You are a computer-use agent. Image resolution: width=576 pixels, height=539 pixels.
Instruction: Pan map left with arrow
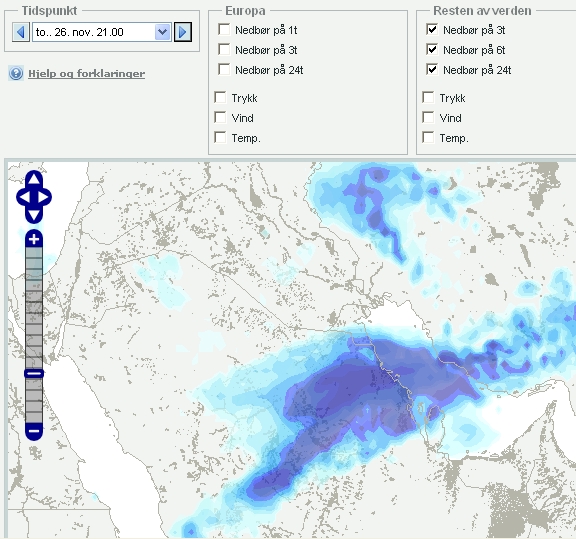(24, 197)
